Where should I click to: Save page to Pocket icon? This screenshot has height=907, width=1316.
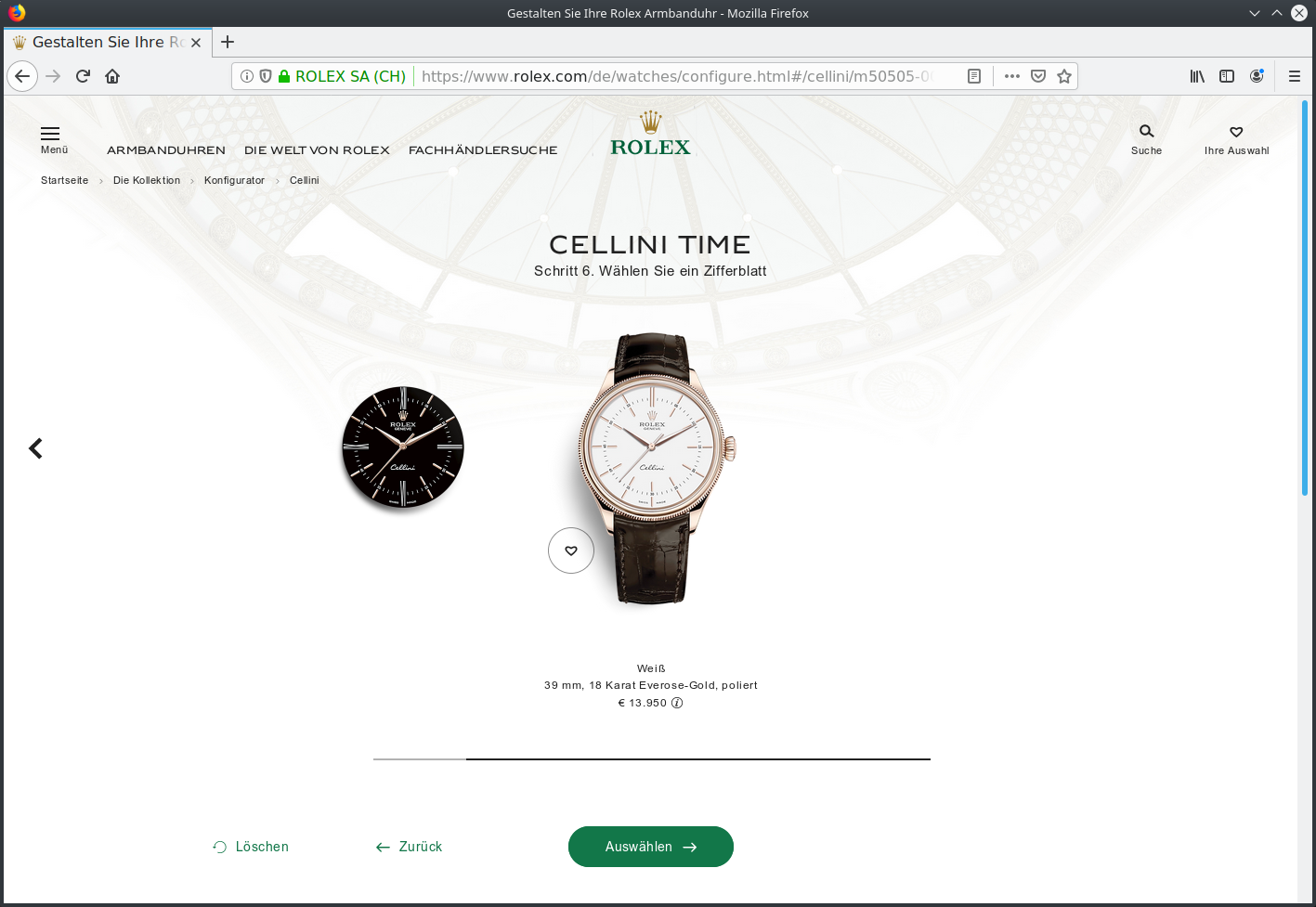pos(1038,76)
